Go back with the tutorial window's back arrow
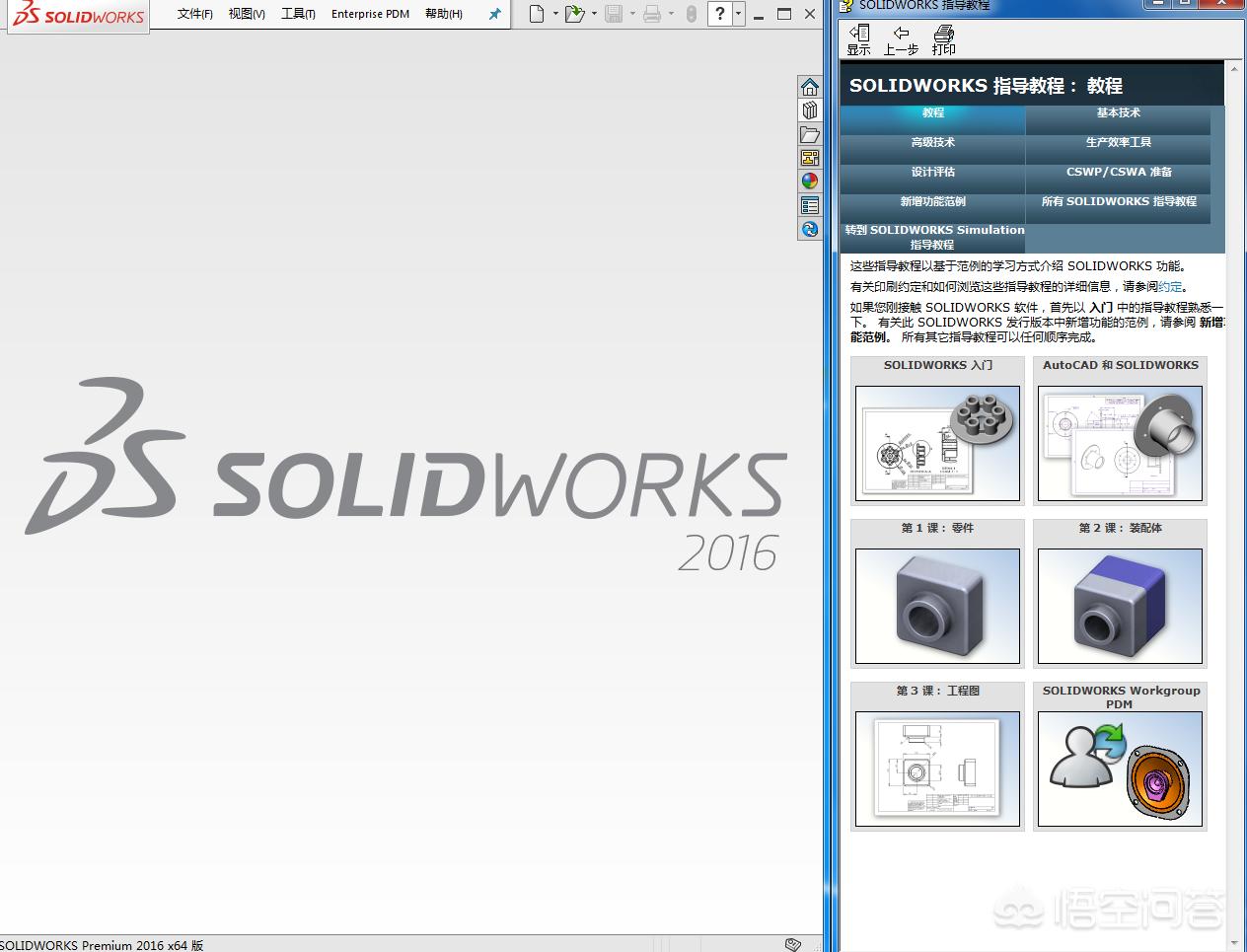Image resolution: width=1247 pixels, height=952 pixels. pos(901,39)
